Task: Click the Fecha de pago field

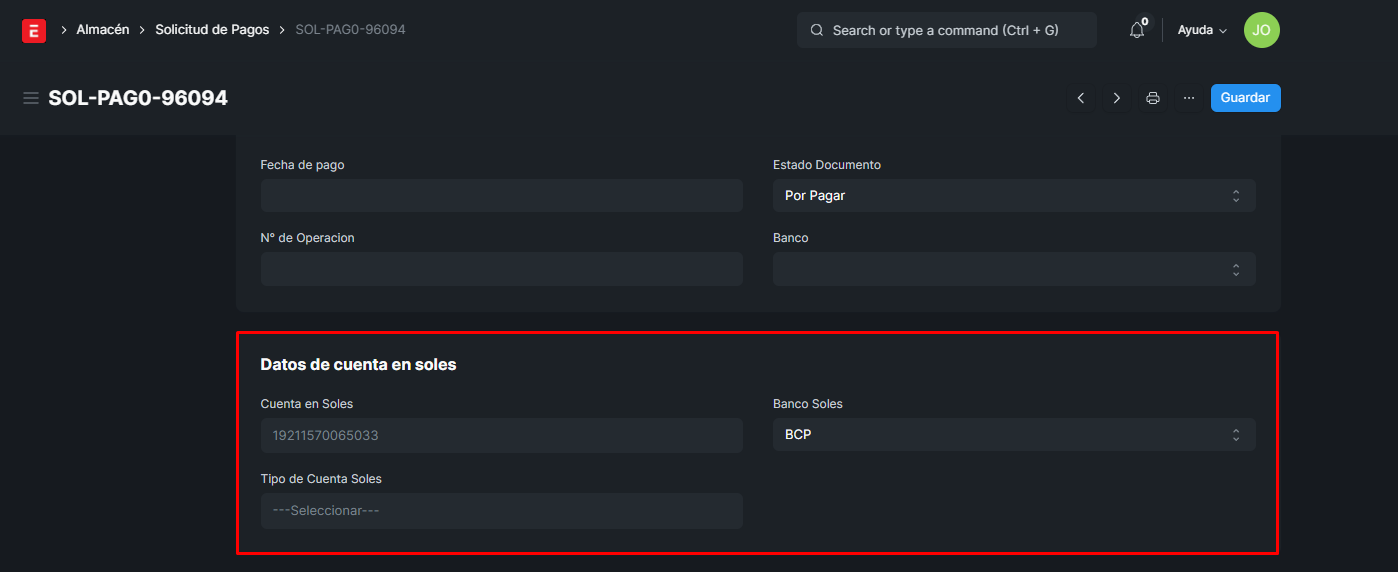Action: point(501,196)
